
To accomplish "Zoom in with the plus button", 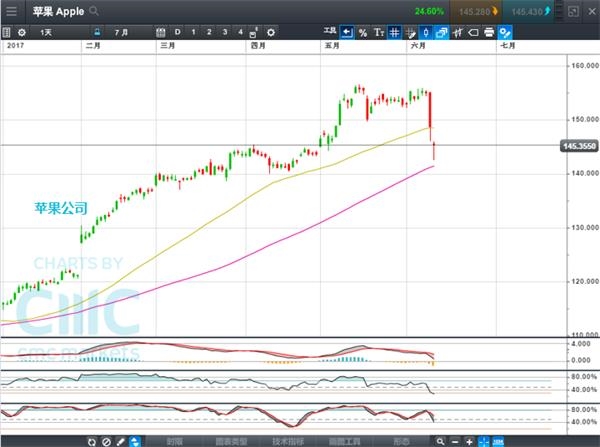I will (469, 442).
